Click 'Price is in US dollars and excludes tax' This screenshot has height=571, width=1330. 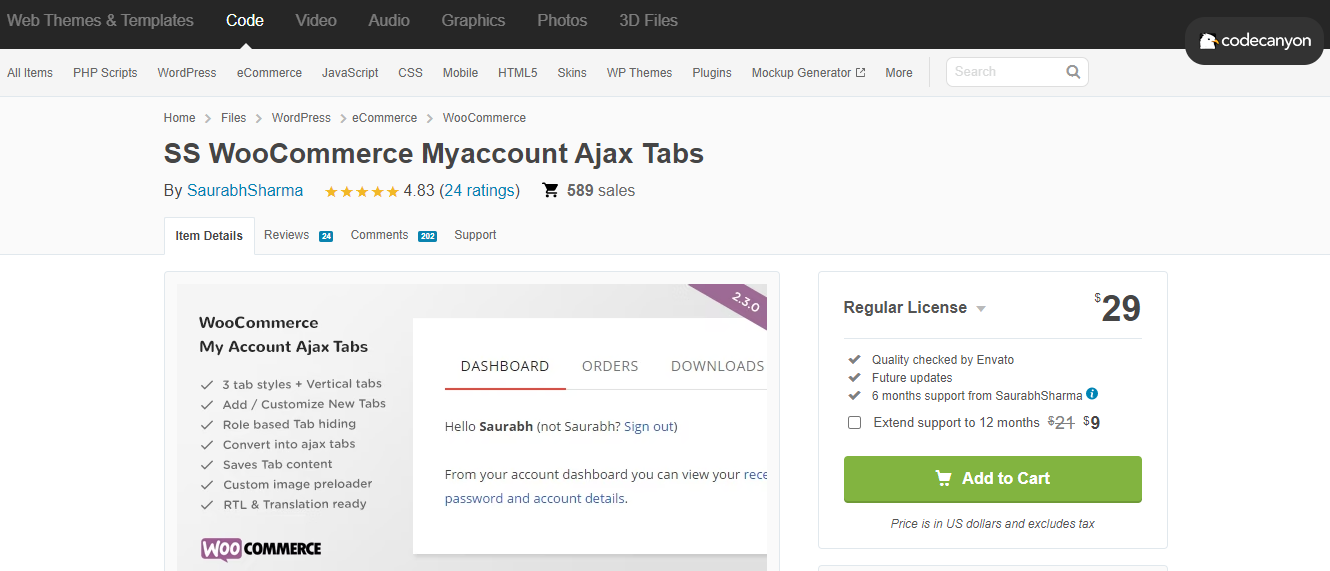993,524
